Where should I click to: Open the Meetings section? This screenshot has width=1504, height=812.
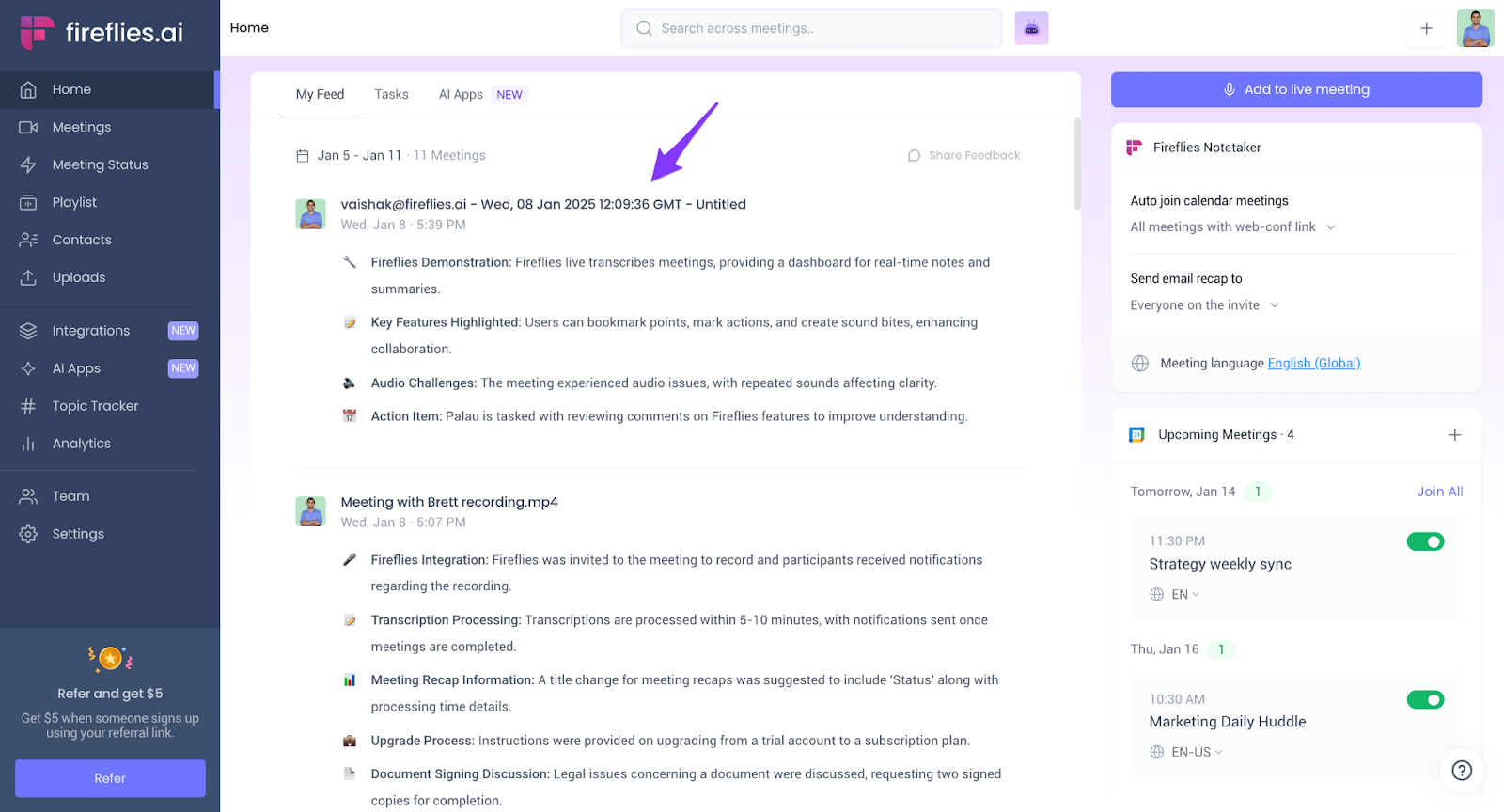(x=109, y=127)
